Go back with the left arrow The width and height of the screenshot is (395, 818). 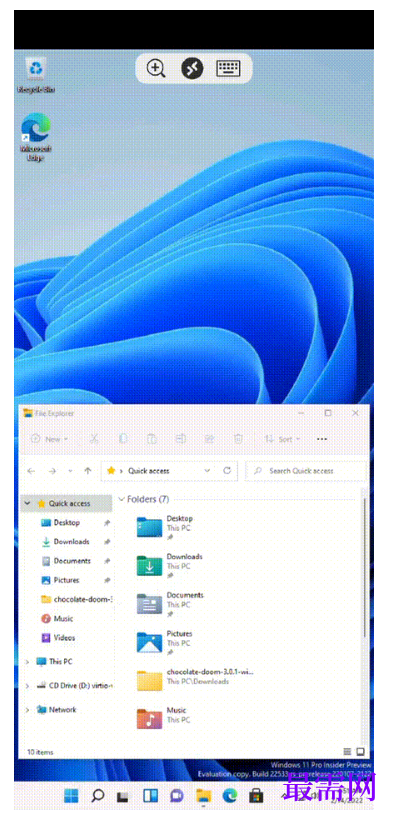[31, 471]
